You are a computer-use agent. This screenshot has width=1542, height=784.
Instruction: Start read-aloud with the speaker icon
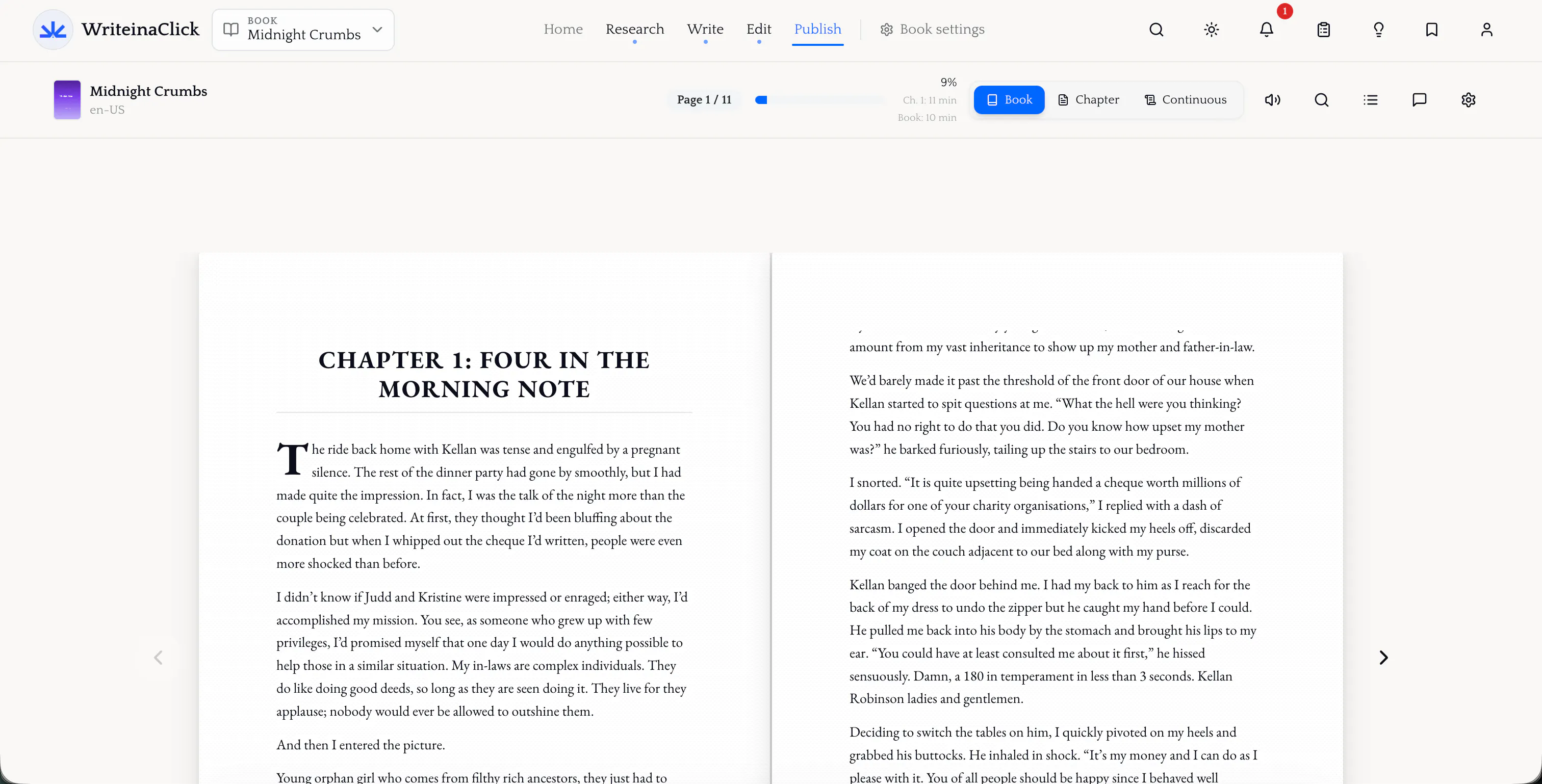point(1272,100)
